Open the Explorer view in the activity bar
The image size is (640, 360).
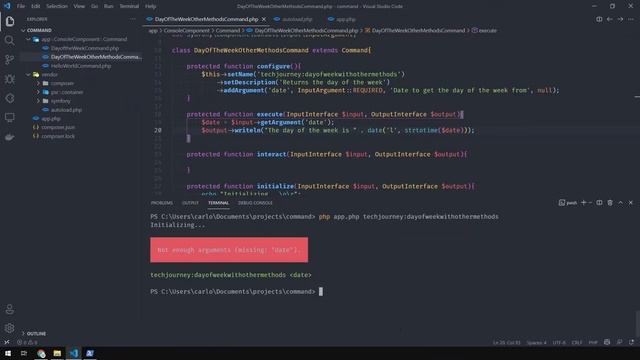click(x=10, y=21)
